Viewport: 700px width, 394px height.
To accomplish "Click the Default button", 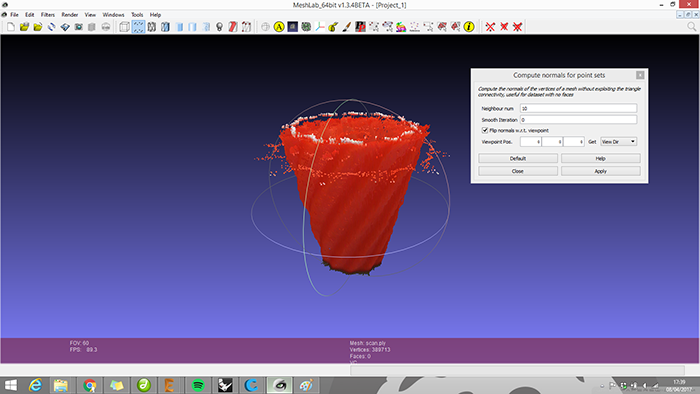I will tap(518, 158).
